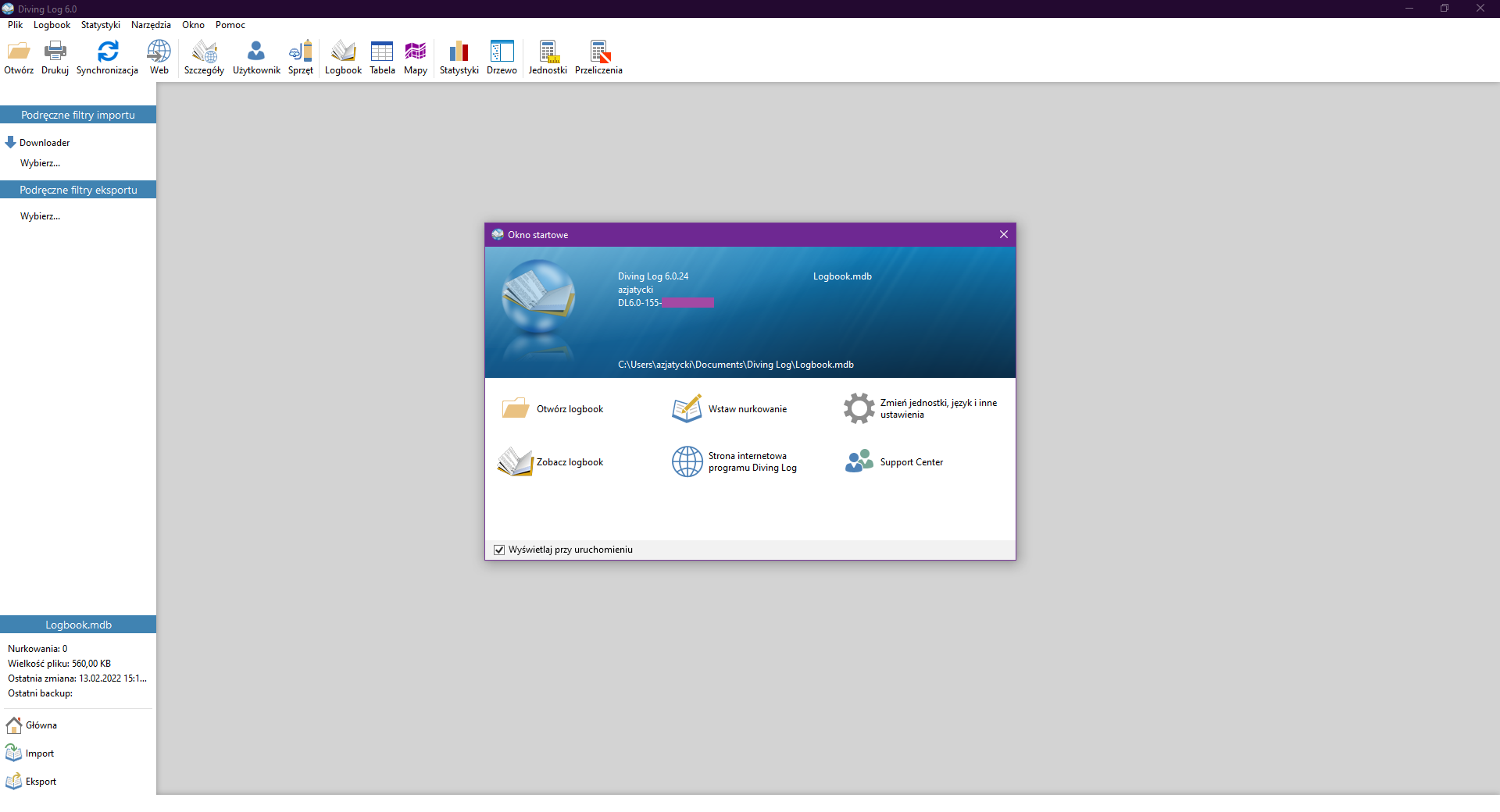The width and height of the screenshot is (1500, 812).
Task: Open the Import section in sidebar
Action: coord(30,753)
